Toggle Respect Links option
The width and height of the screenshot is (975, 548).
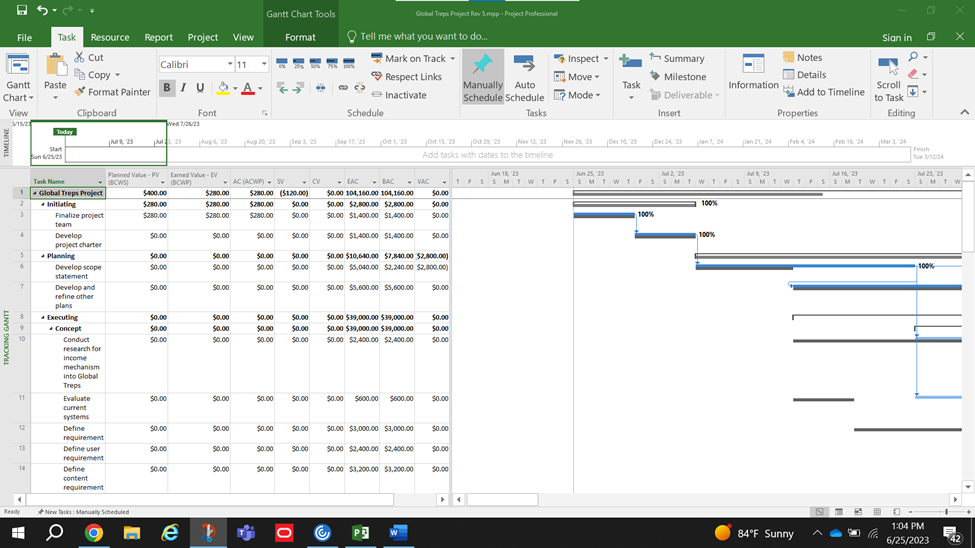coord(406,77)
